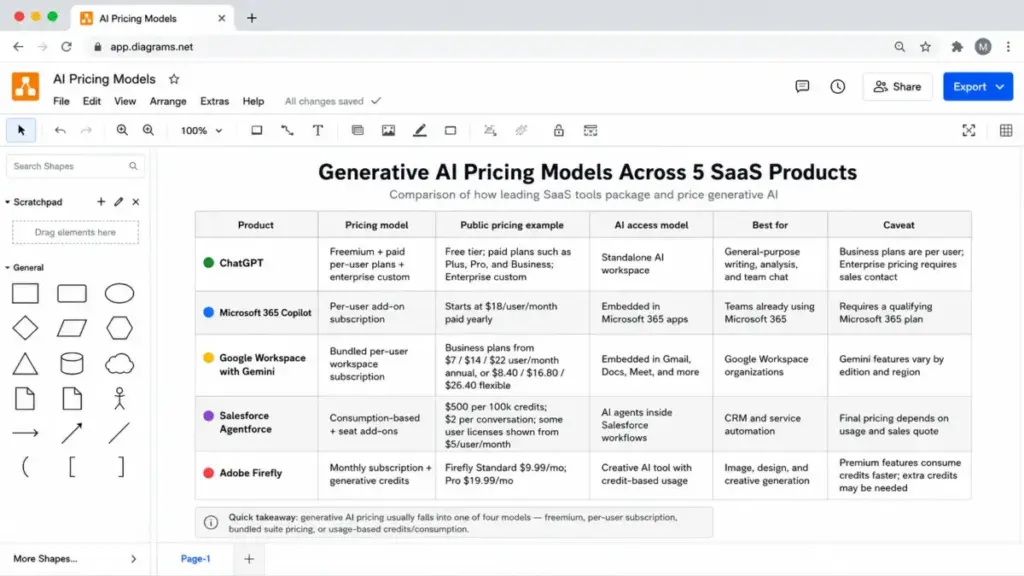
Task: Select the ChatGPT green dot marker
Action: (208, 263)
